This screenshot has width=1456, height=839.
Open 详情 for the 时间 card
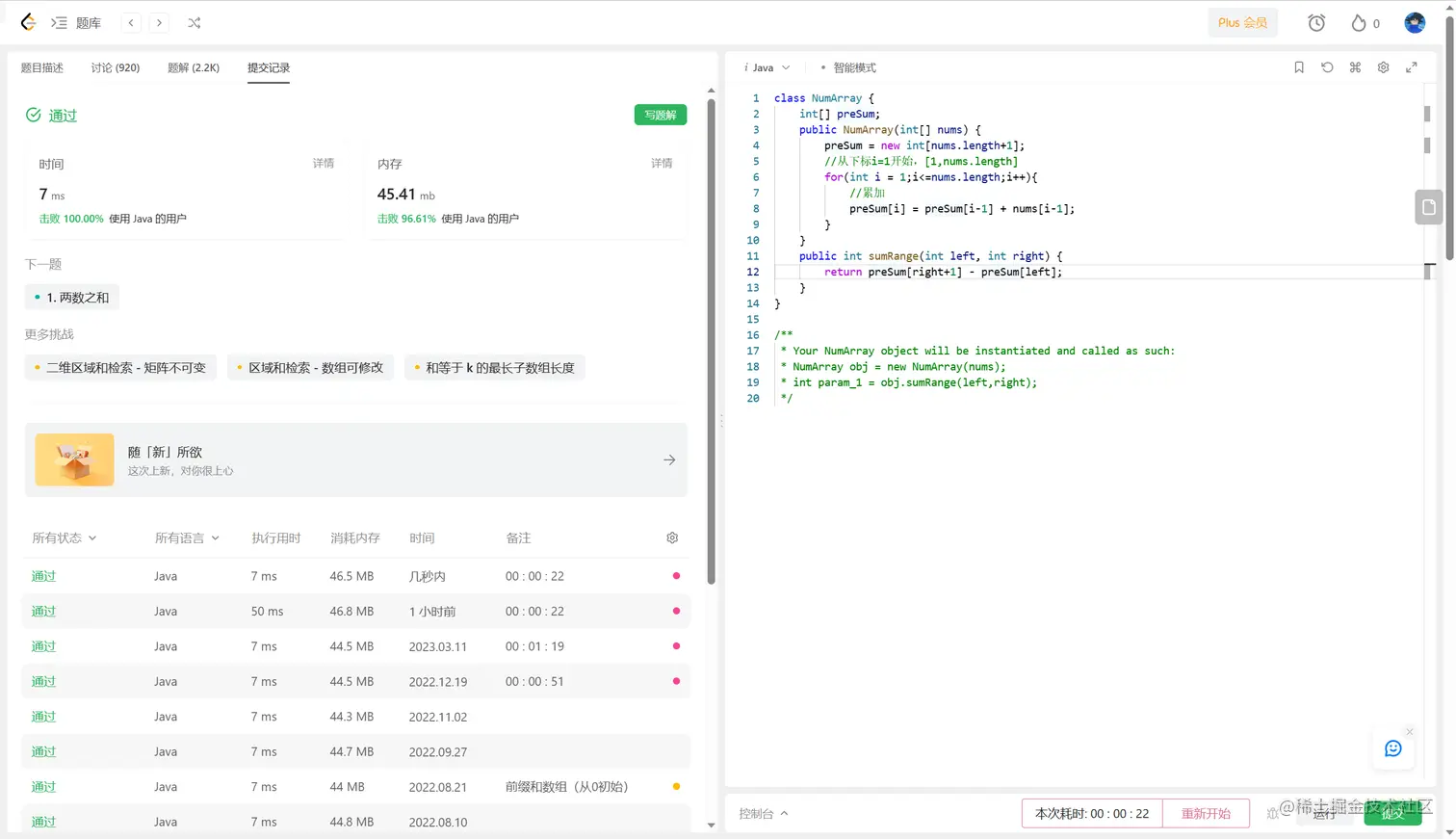pos(324,164)
